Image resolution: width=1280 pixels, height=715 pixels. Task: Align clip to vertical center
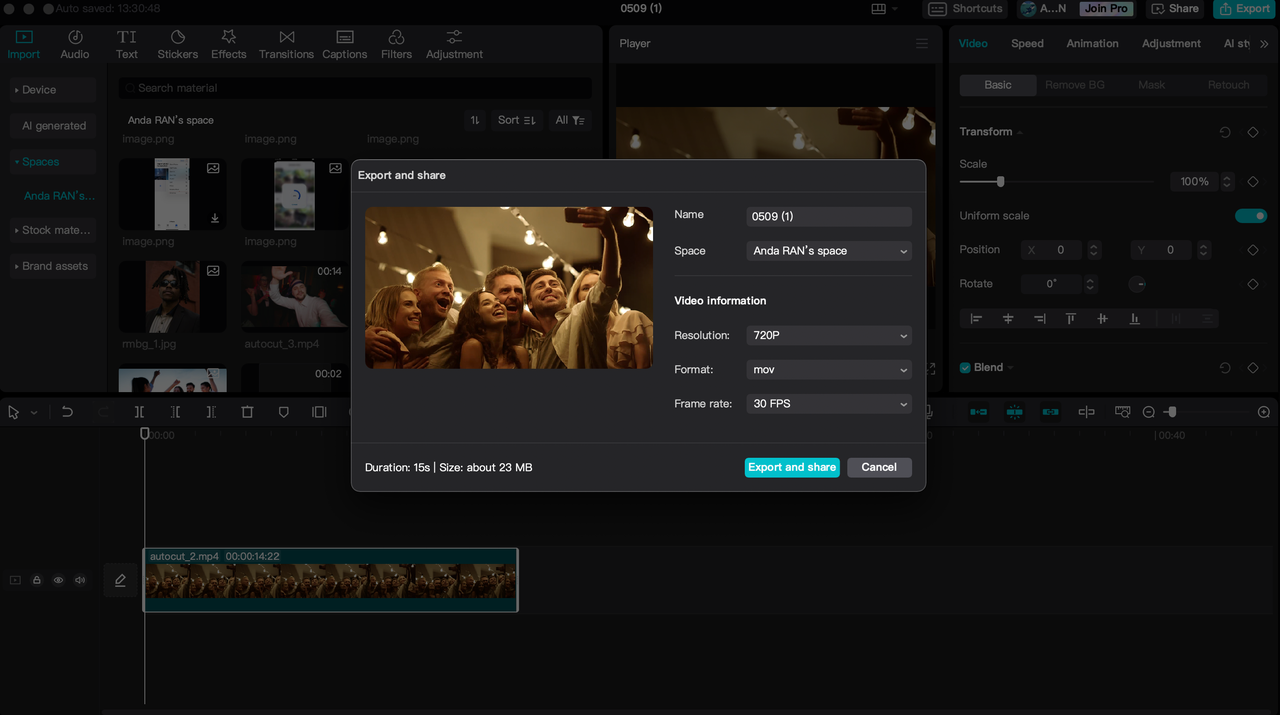1102,319
